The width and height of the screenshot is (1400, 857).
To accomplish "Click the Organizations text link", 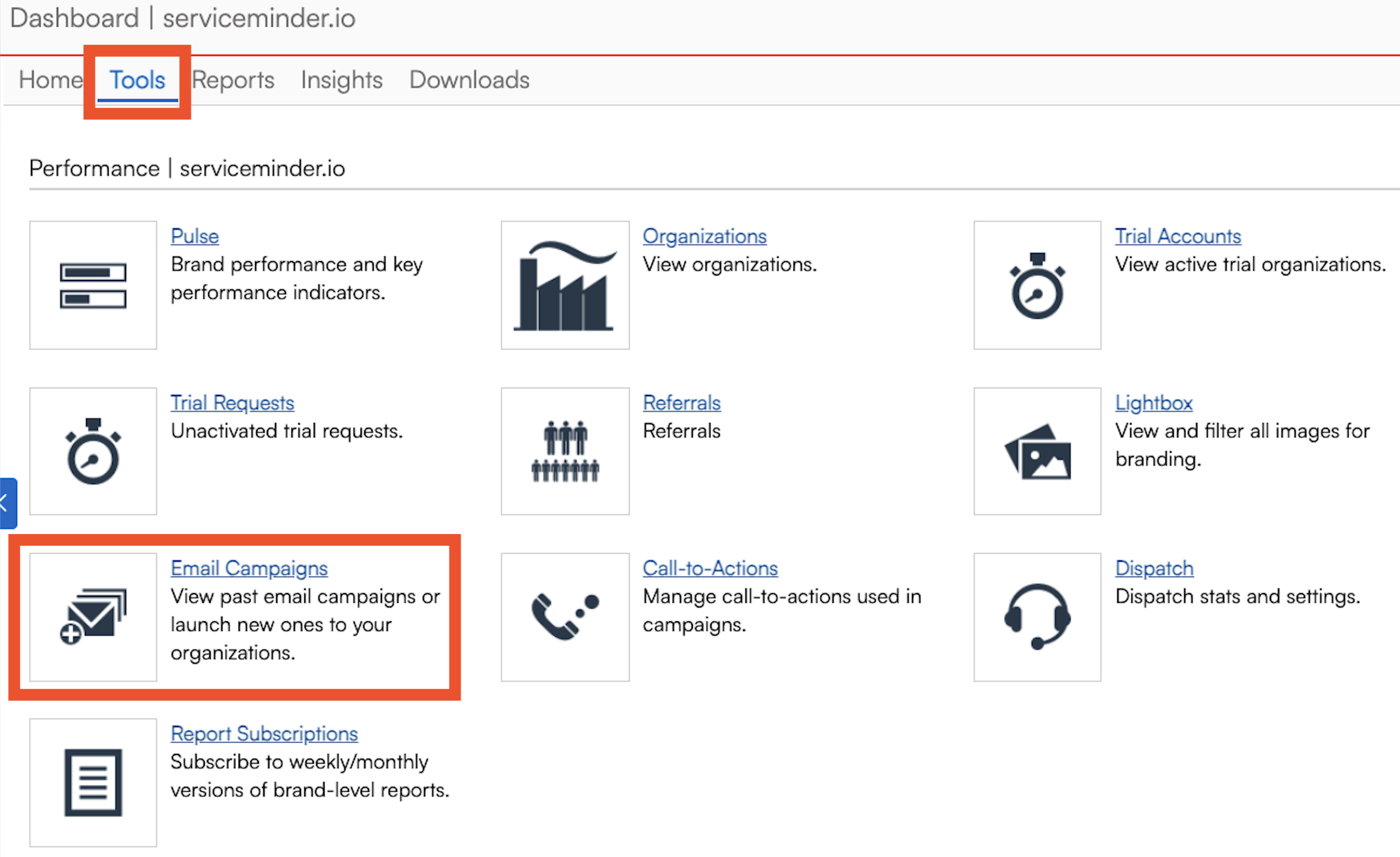I will 704,236.
